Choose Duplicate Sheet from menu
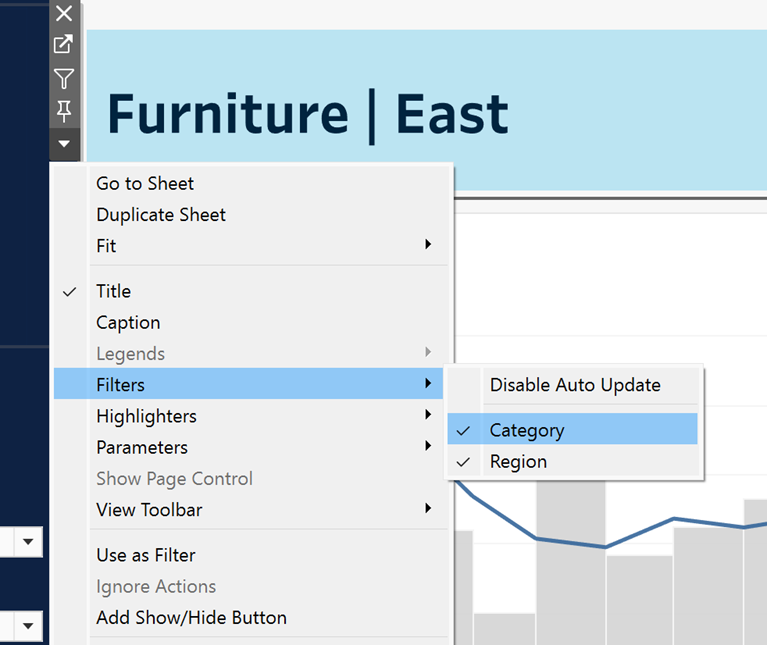The image size is (767, 645). pyautogui.click(x=161, y=215)
